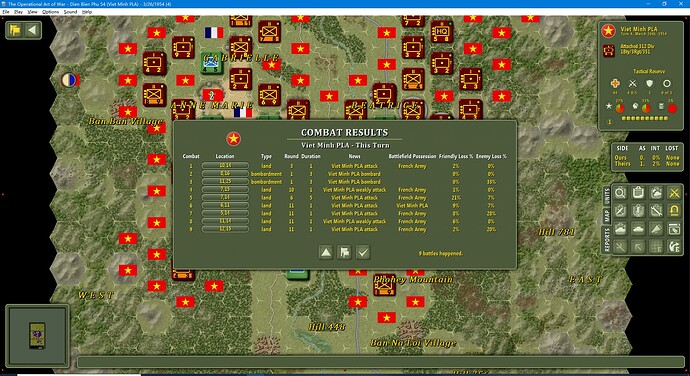
Task: Click the magnifying glass icon in the control panel
Action: (x=620, y=192)
